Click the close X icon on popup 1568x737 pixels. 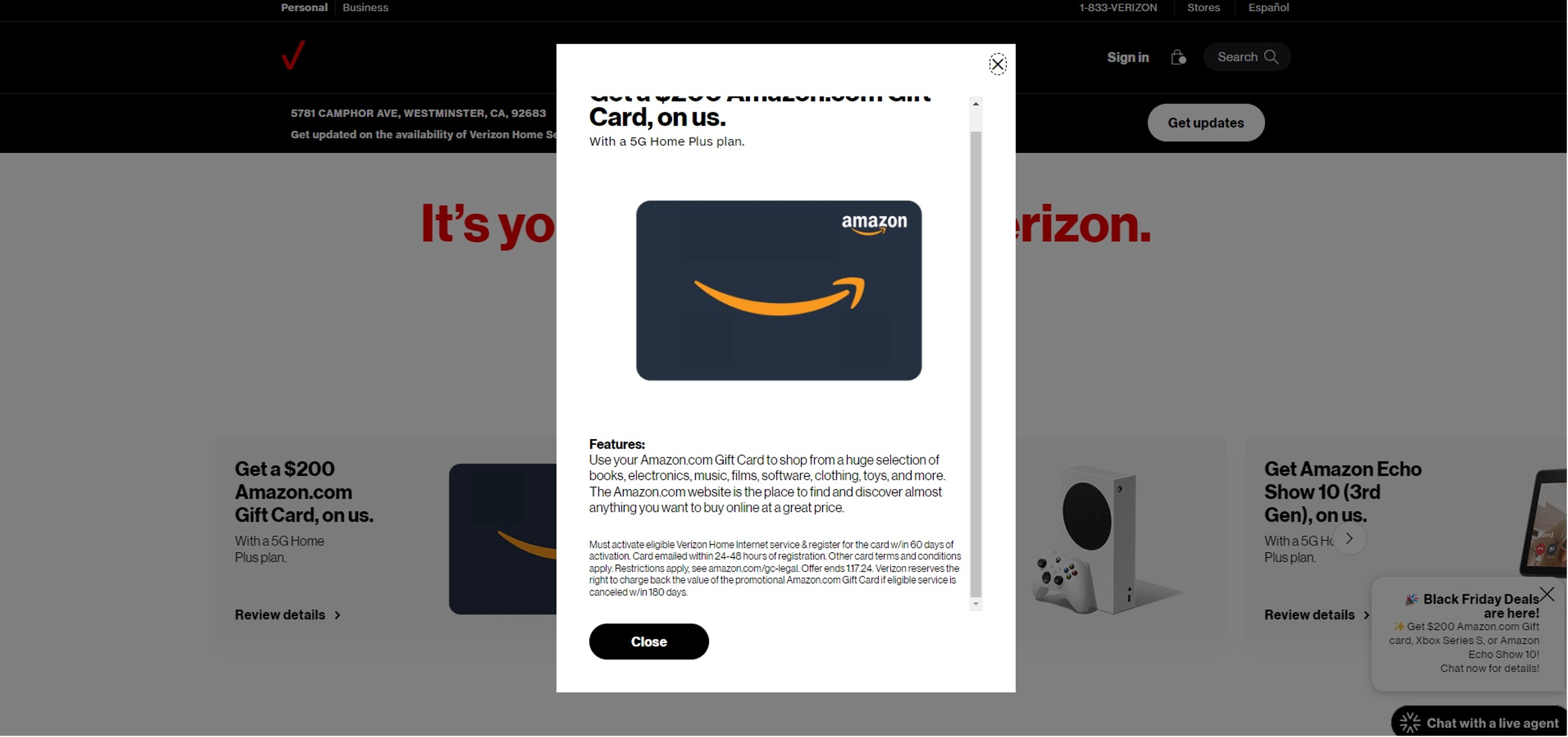997,64
